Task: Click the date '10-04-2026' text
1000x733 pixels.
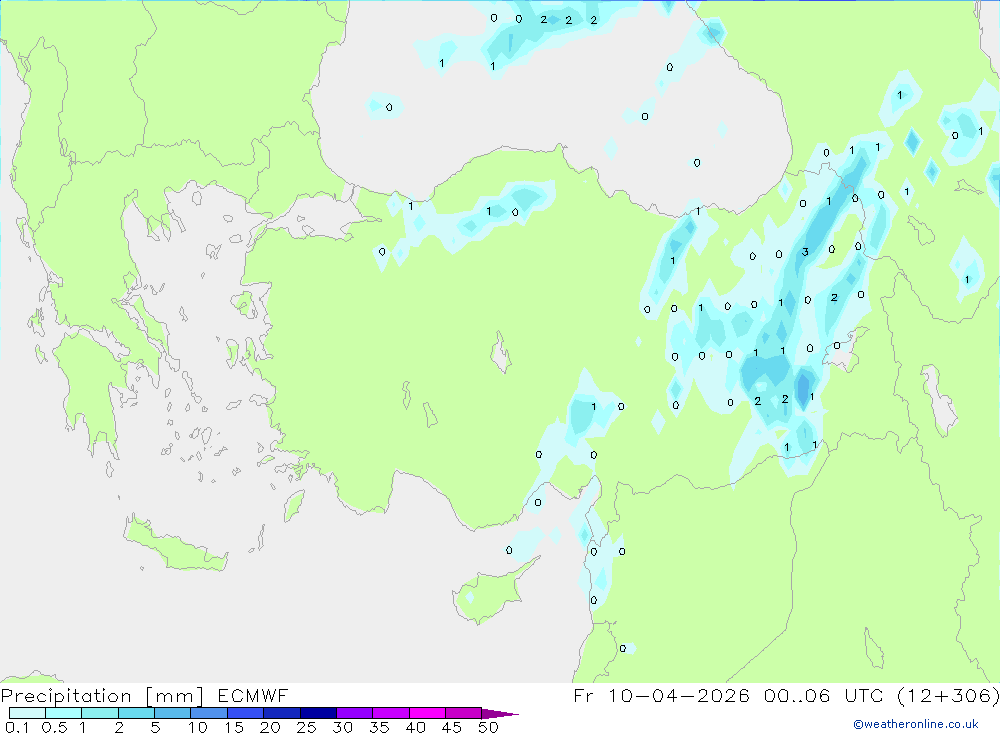Action: (x=679, y=695)
